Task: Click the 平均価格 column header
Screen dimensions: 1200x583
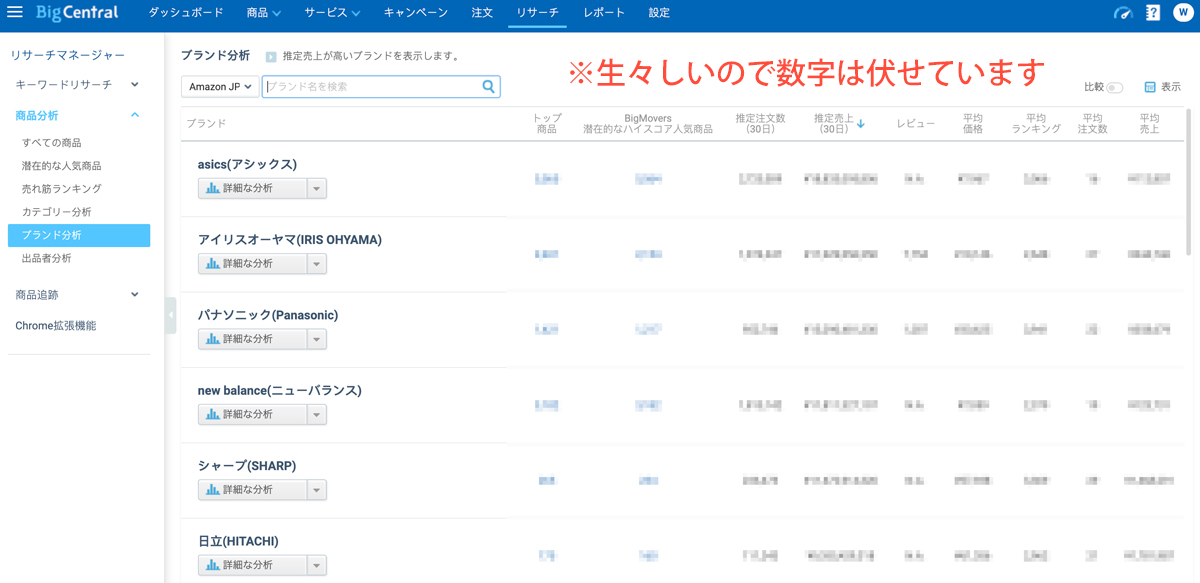Action: [973, 124]
